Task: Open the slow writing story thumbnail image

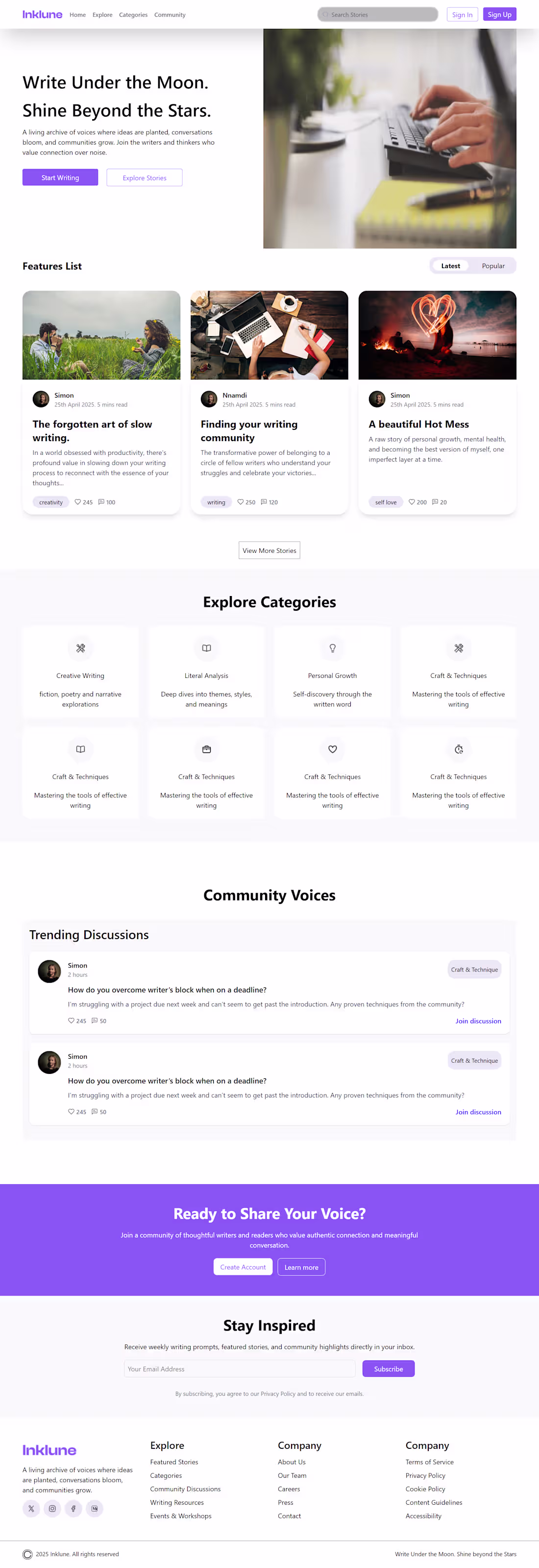Action: pyautogui.click(x=101, y=335)
